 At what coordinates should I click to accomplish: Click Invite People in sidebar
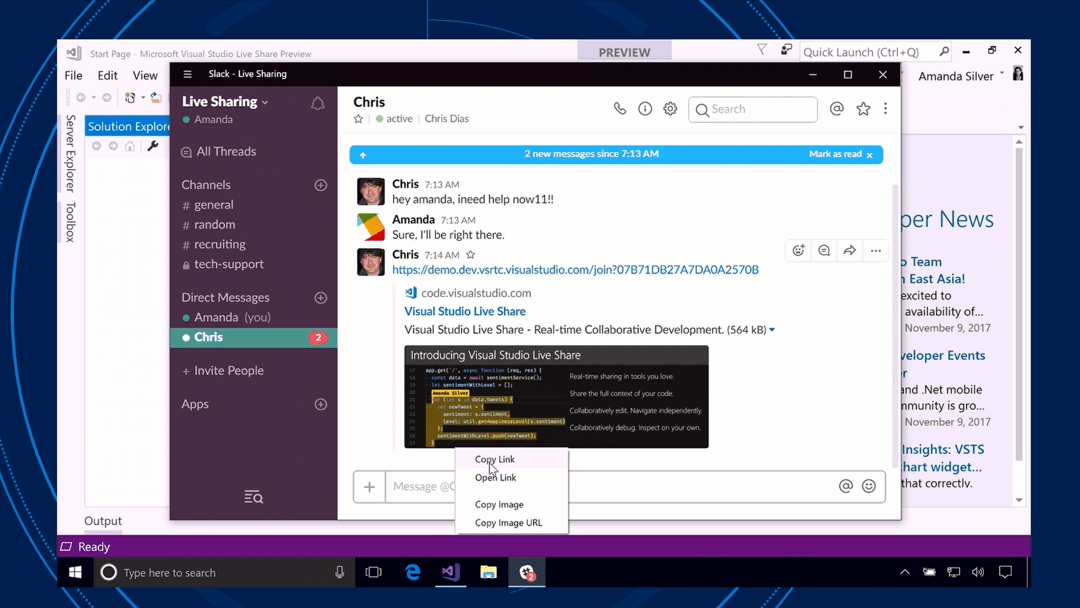point(229,370)
